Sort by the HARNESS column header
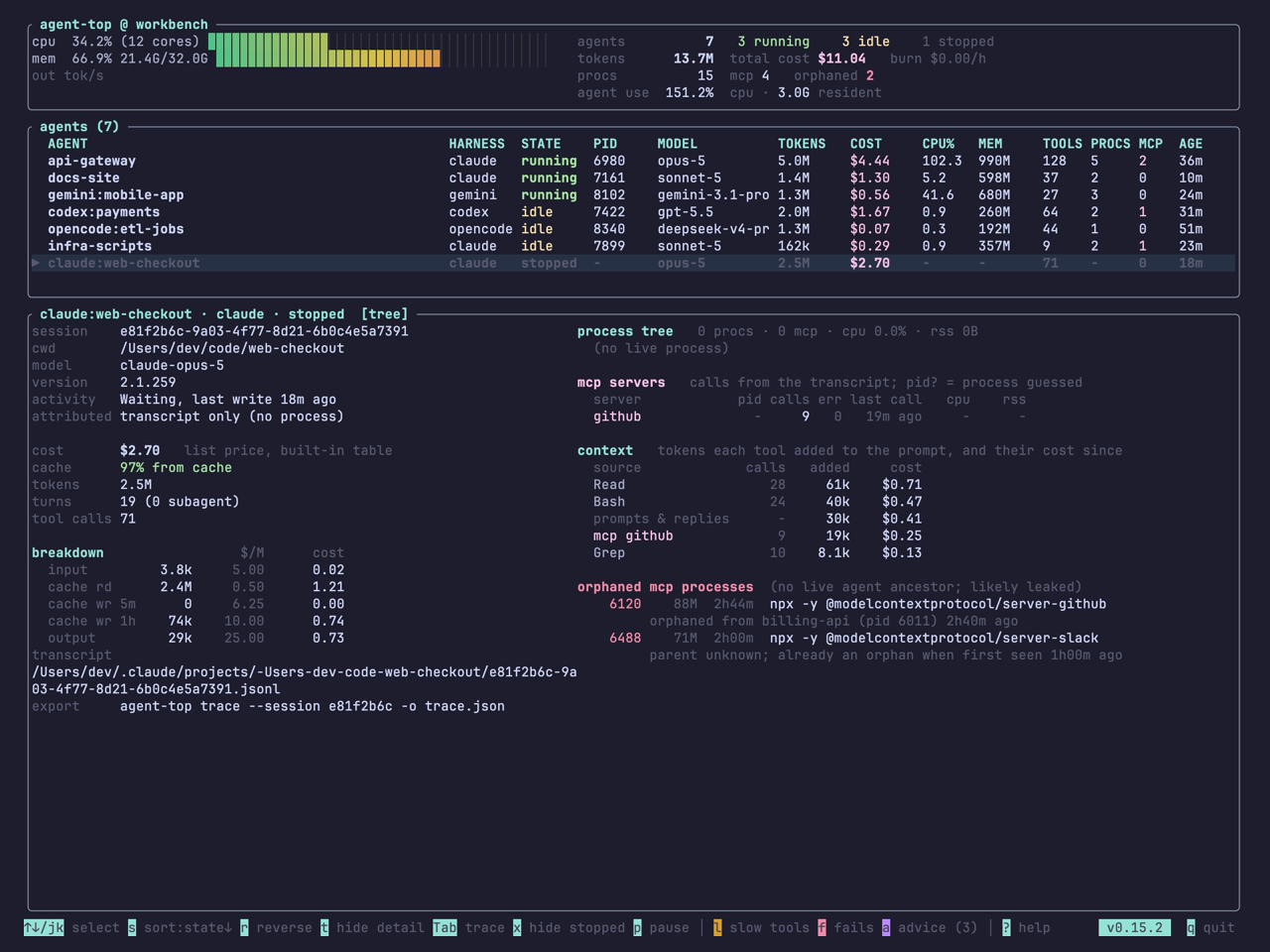Screen dimensions: 1270x952 pos(476,144)
